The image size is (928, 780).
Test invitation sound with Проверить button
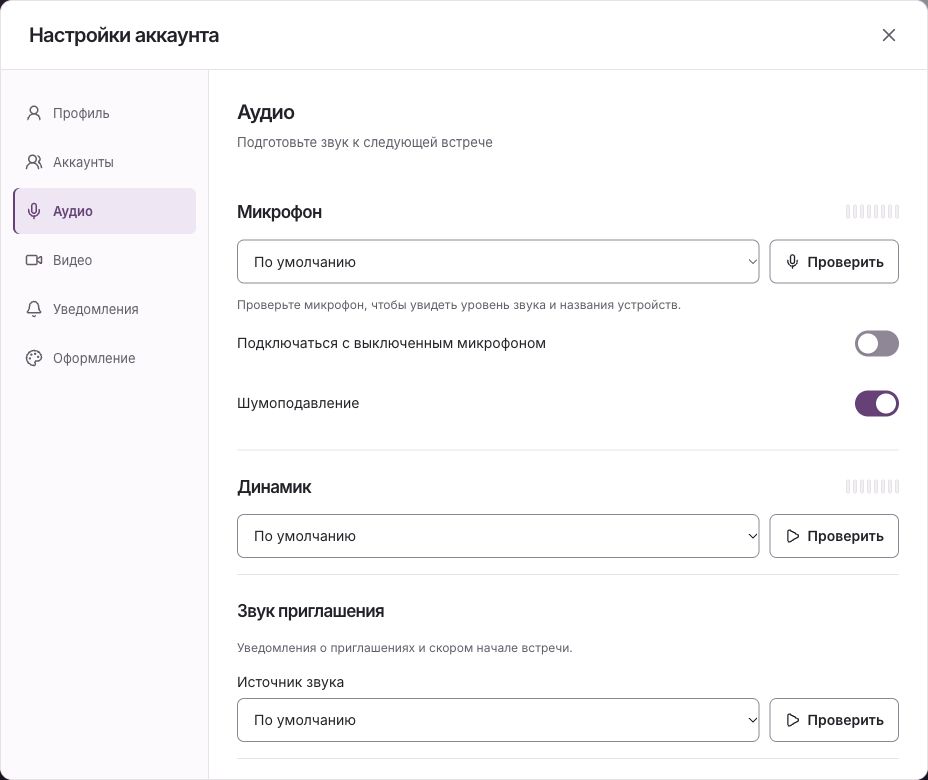(834, 720)
